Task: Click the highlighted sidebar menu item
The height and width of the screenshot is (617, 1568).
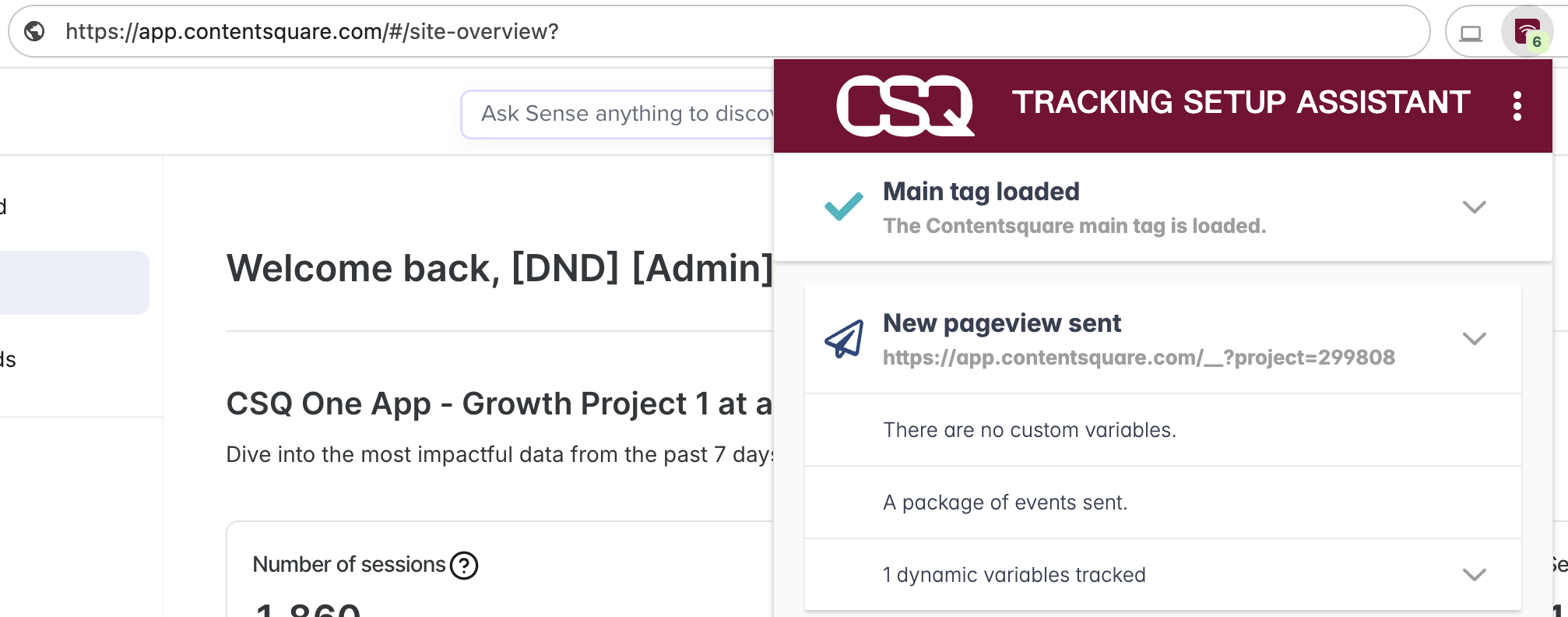Action: (74, 282)
